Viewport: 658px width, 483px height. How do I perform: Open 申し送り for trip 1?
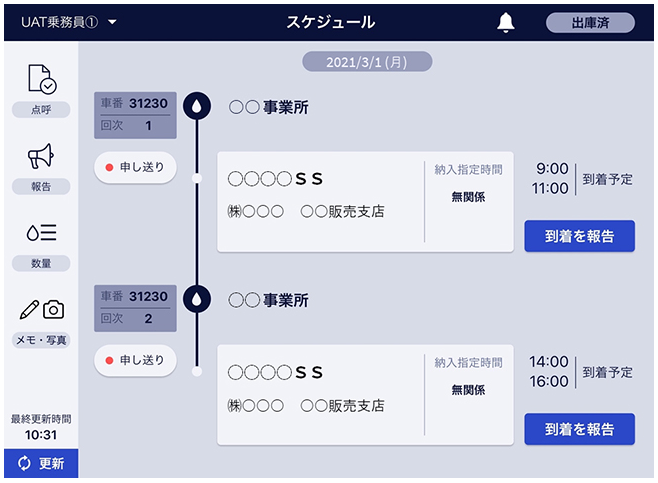tap(135, 167)
